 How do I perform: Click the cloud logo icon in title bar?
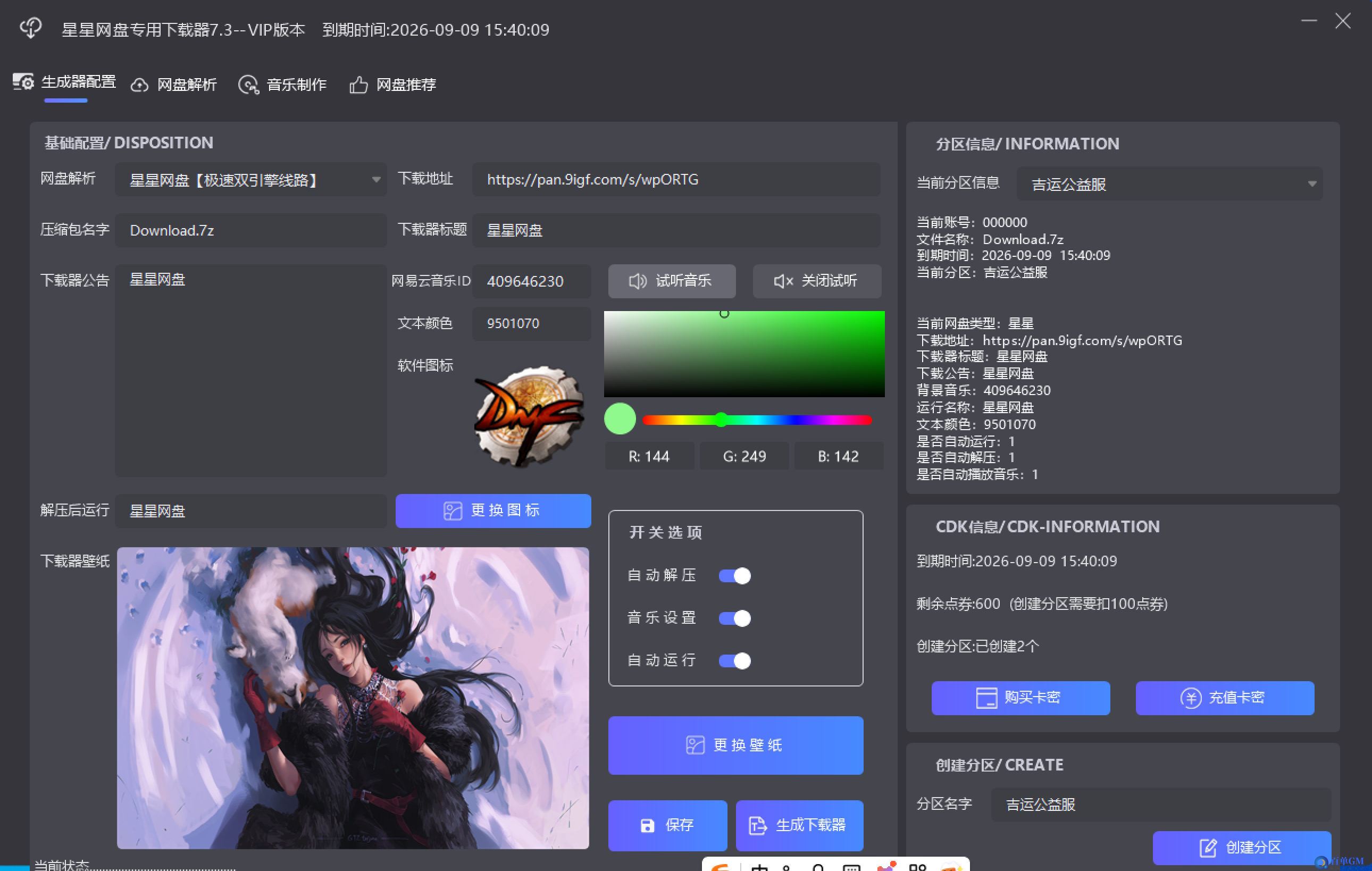pyautogui.click(x=30, y=27)
